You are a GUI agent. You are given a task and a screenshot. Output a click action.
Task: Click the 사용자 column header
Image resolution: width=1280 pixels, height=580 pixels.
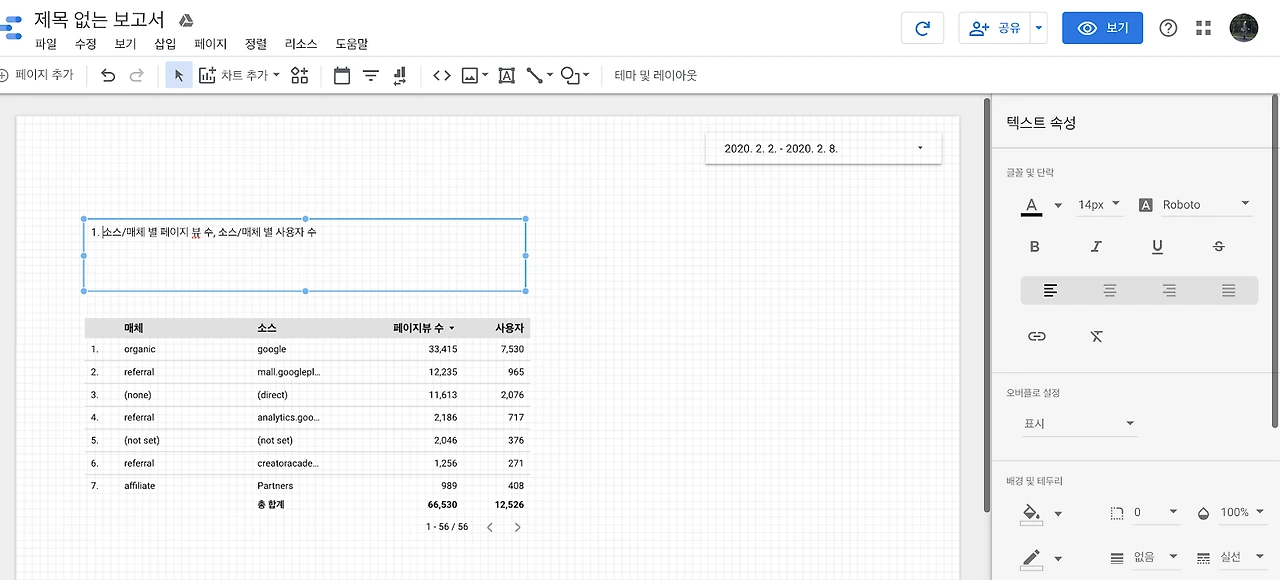pos(509,328)
